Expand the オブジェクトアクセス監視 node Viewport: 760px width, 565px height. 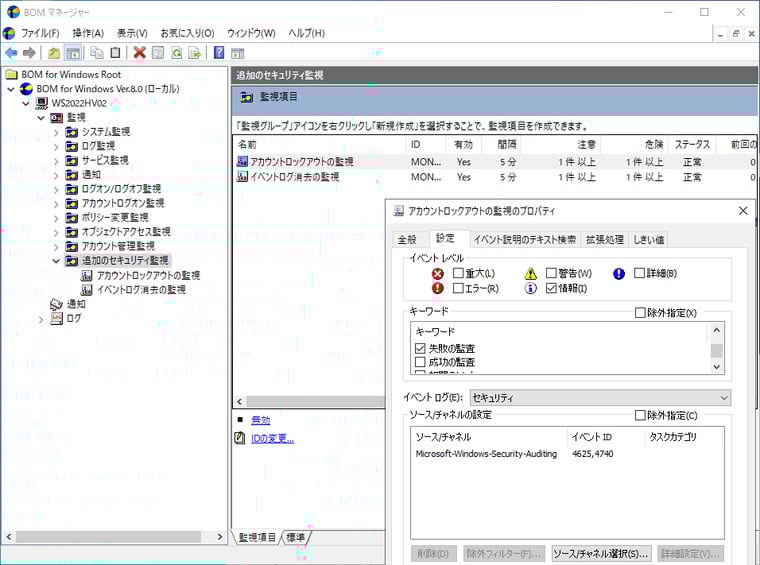click(56, 233)
